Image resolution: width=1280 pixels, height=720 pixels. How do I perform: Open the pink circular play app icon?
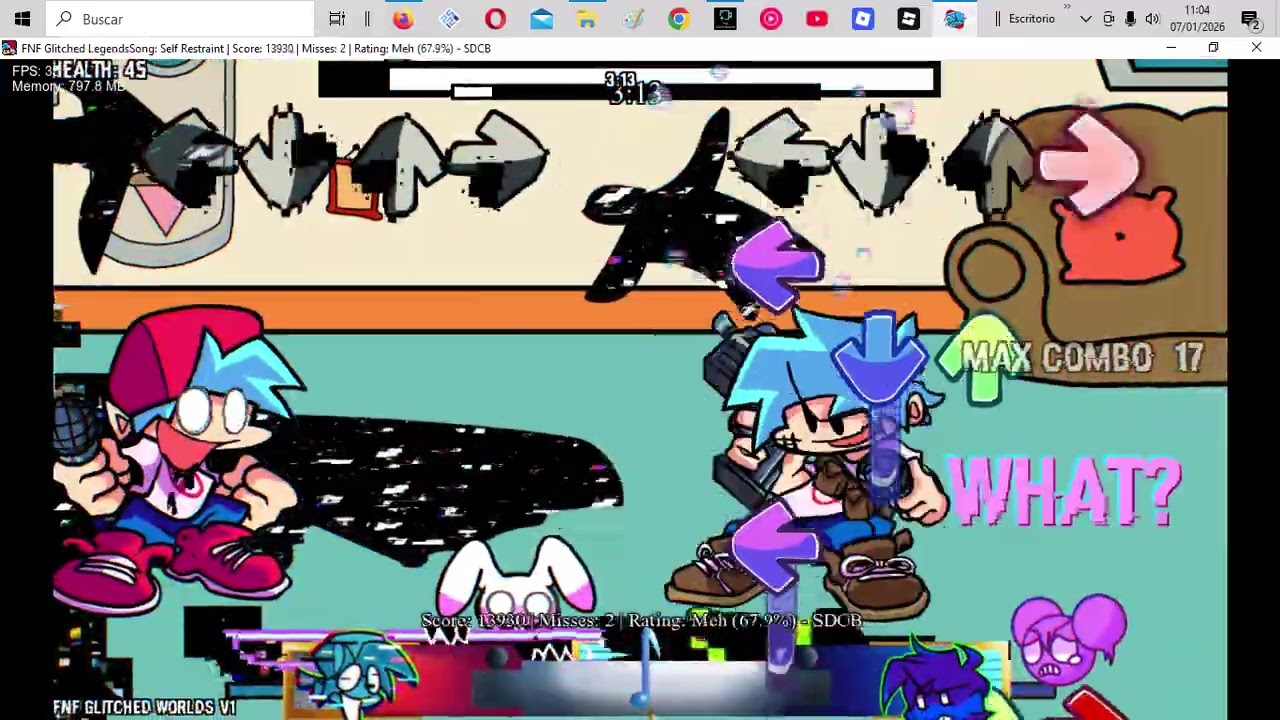[x=771, y=18]
